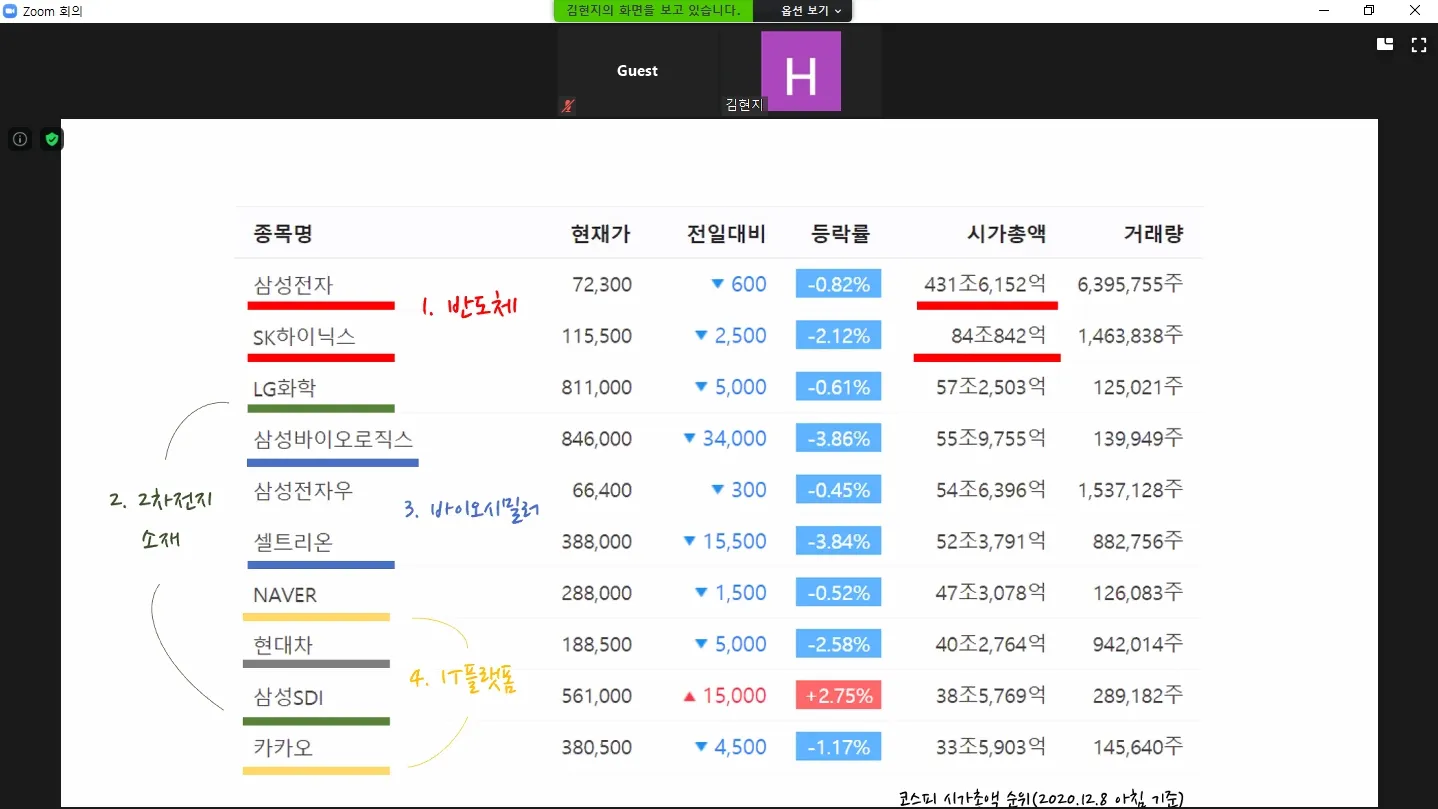Click the 현재가 column header
This screenshot has height=809, width=1438.
(601, 234)
